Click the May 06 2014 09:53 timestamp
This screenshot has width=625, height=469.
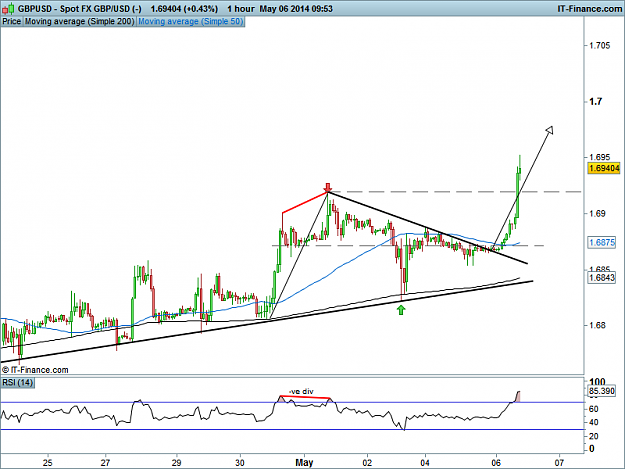(x=296, y=8)
